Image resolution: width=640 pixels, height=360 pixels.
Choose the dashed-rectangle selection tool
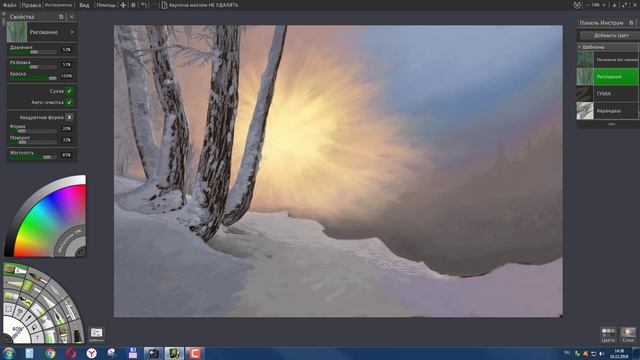coord(8,309)
